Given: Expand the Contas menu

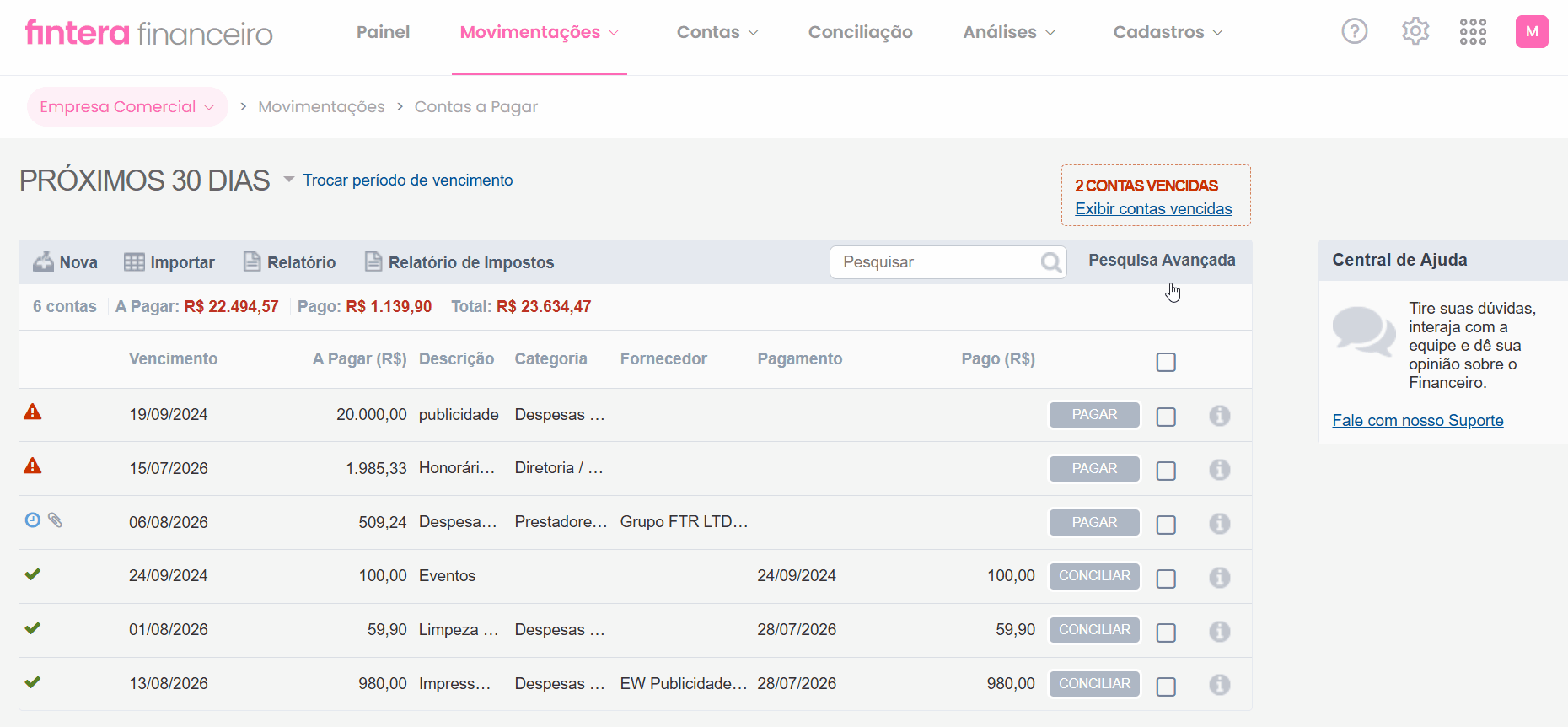Looking at the screenshot, I should click(717, 32).
